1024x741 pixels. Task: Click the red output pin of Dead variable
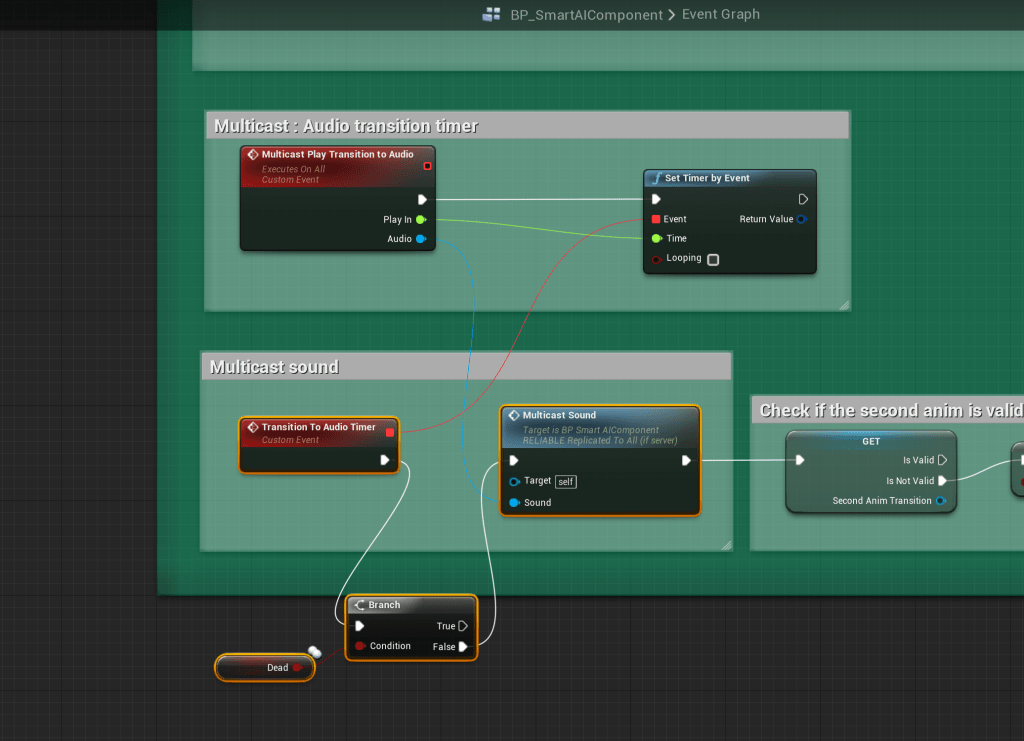pyautogui.click(x=297, y=668)
